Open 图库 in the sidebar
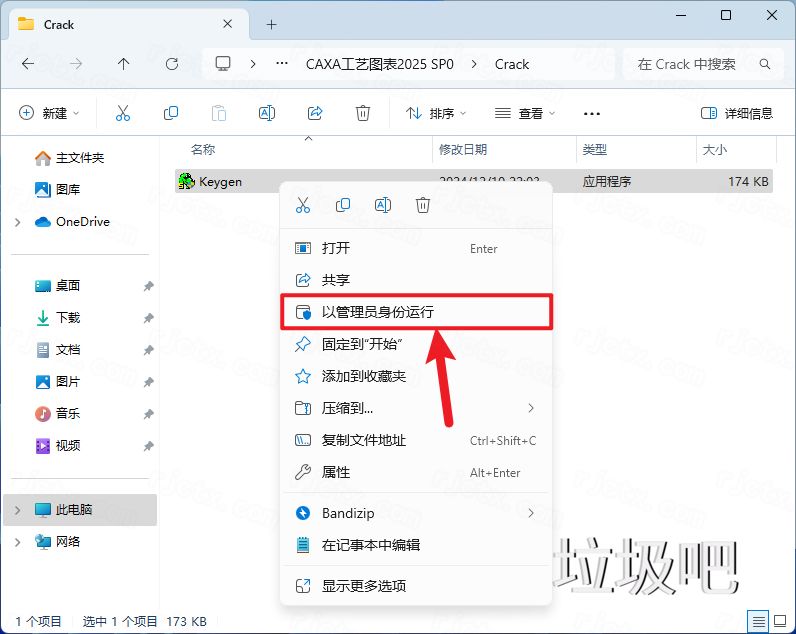 pos(57,189)
